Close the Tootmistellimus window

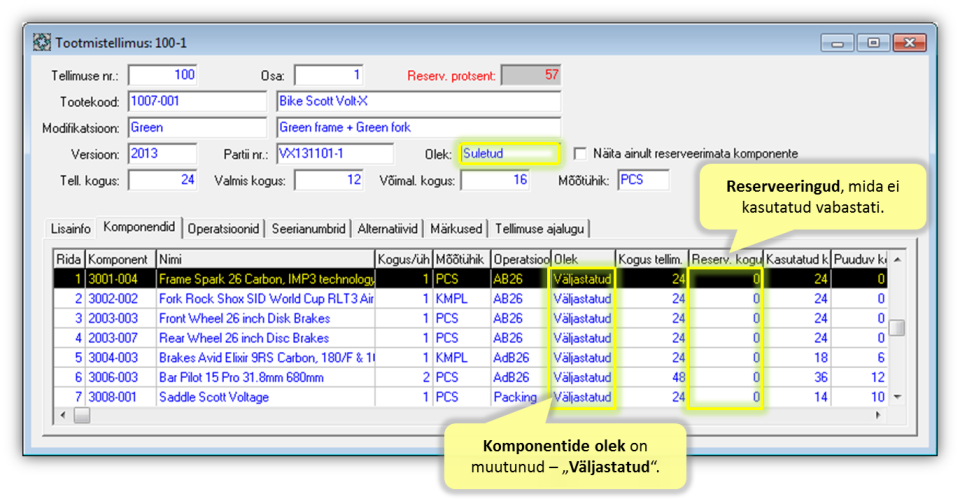click(x=908, y=43)
